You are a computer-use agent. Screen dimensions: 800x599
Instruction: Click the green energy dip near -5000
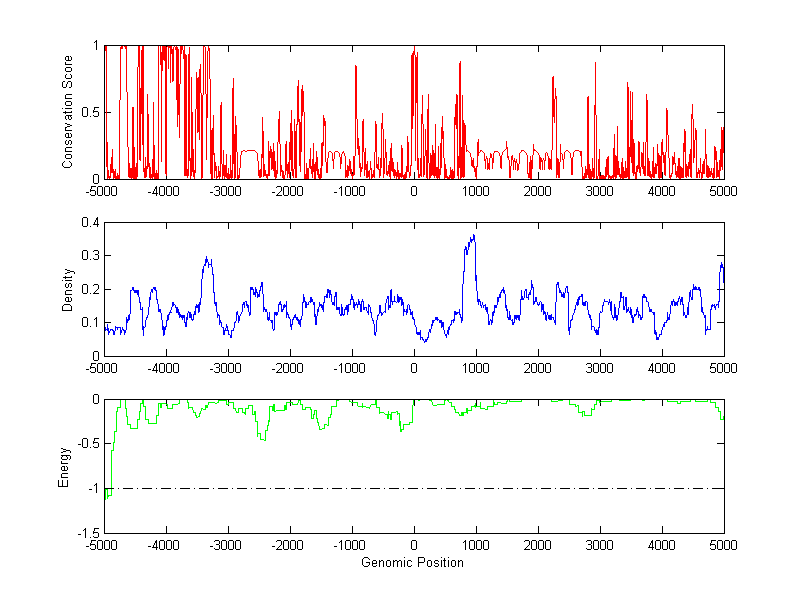108,494
